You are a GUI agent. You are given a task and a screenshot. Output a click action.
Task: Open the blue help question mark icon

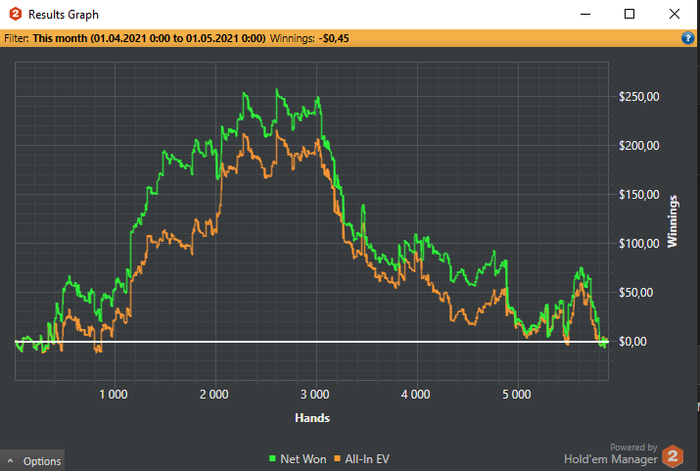pyautogui.click(x=688, y=38)
